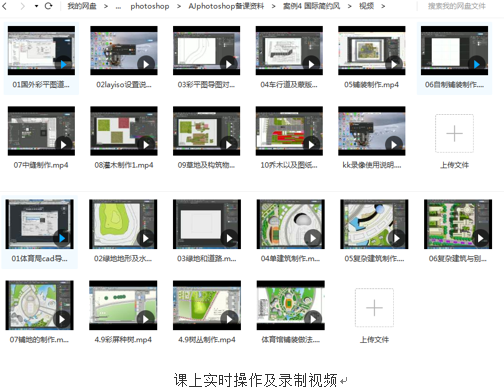Play the 05铺装制作.mp4 video
This screenshot has width=504, height=392.
coord(394,64)
